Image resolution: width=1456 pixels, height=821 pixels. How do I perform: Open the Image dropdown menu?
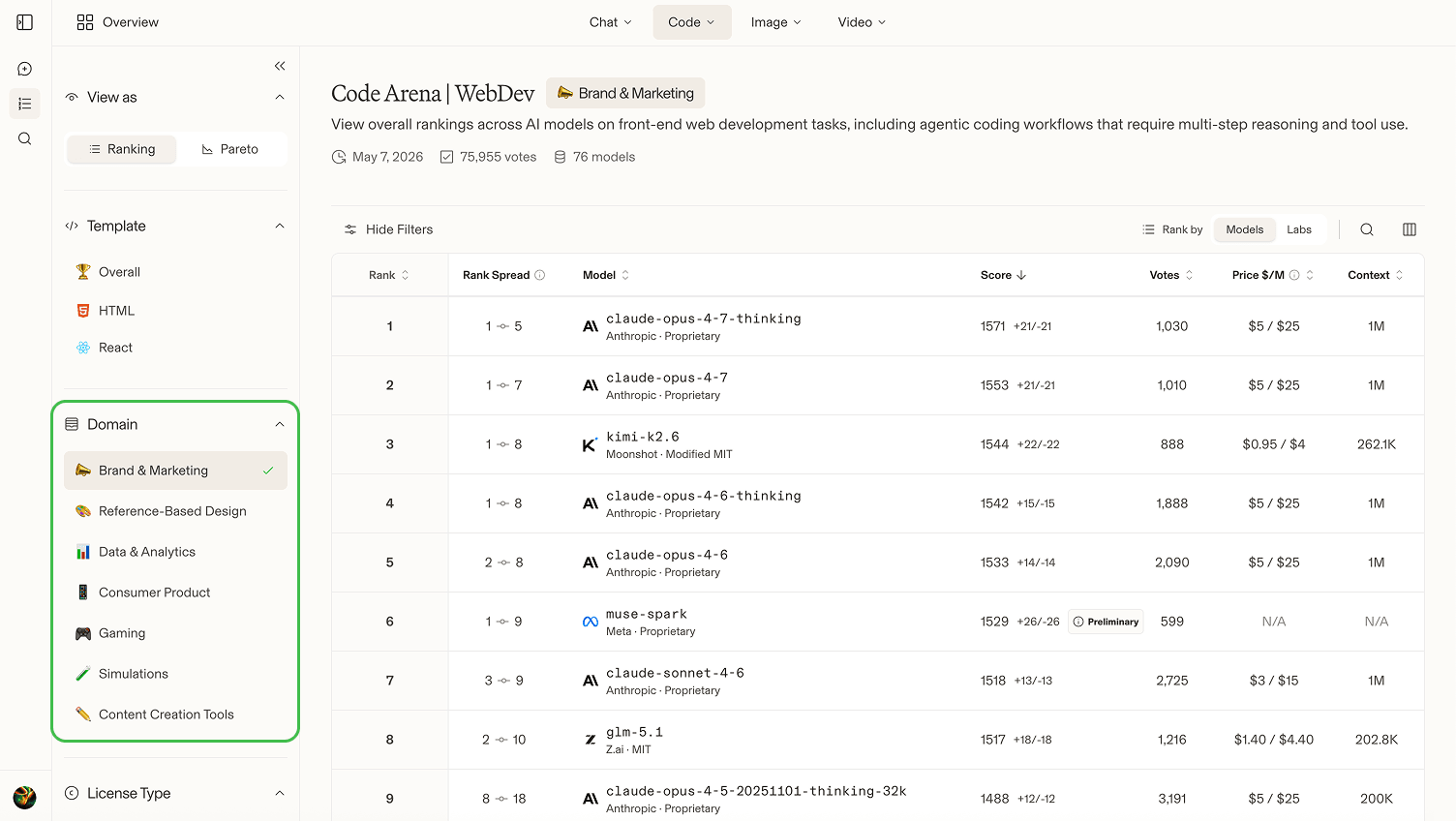pyautogui.click(x=776, y=22)
